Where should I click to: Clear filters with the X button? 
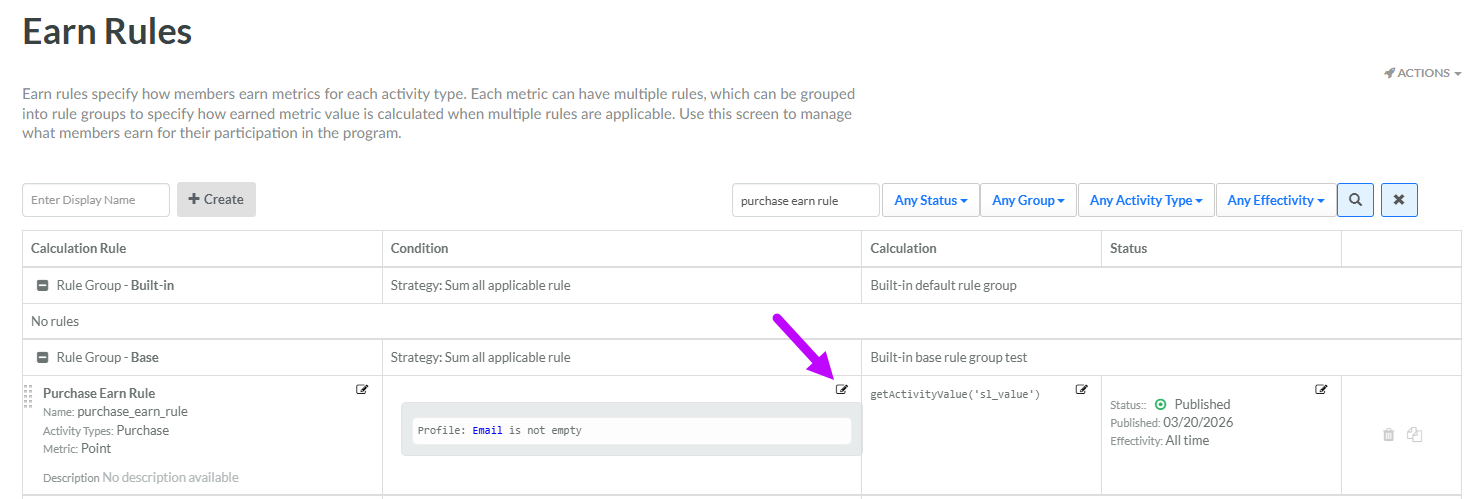(1398, 200)
